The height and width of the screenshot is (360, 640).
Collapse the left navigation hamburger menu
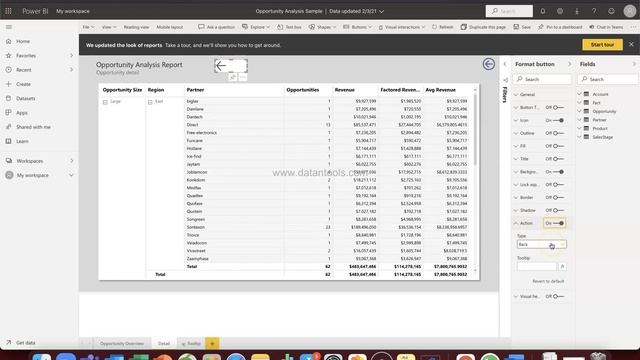click(9, 27)
